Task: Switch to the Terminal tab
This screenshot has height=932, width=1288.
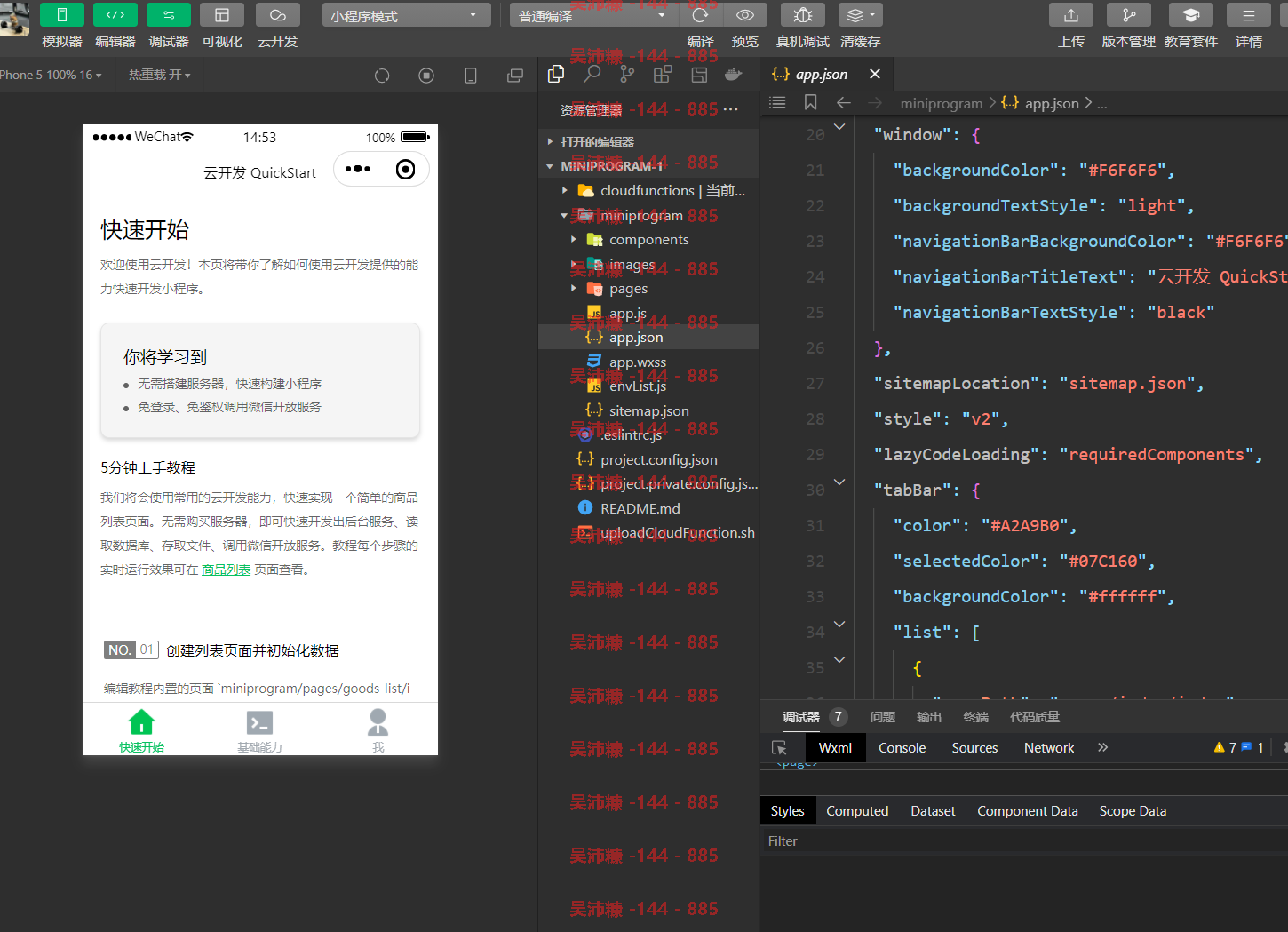Action: coord(976,717)
